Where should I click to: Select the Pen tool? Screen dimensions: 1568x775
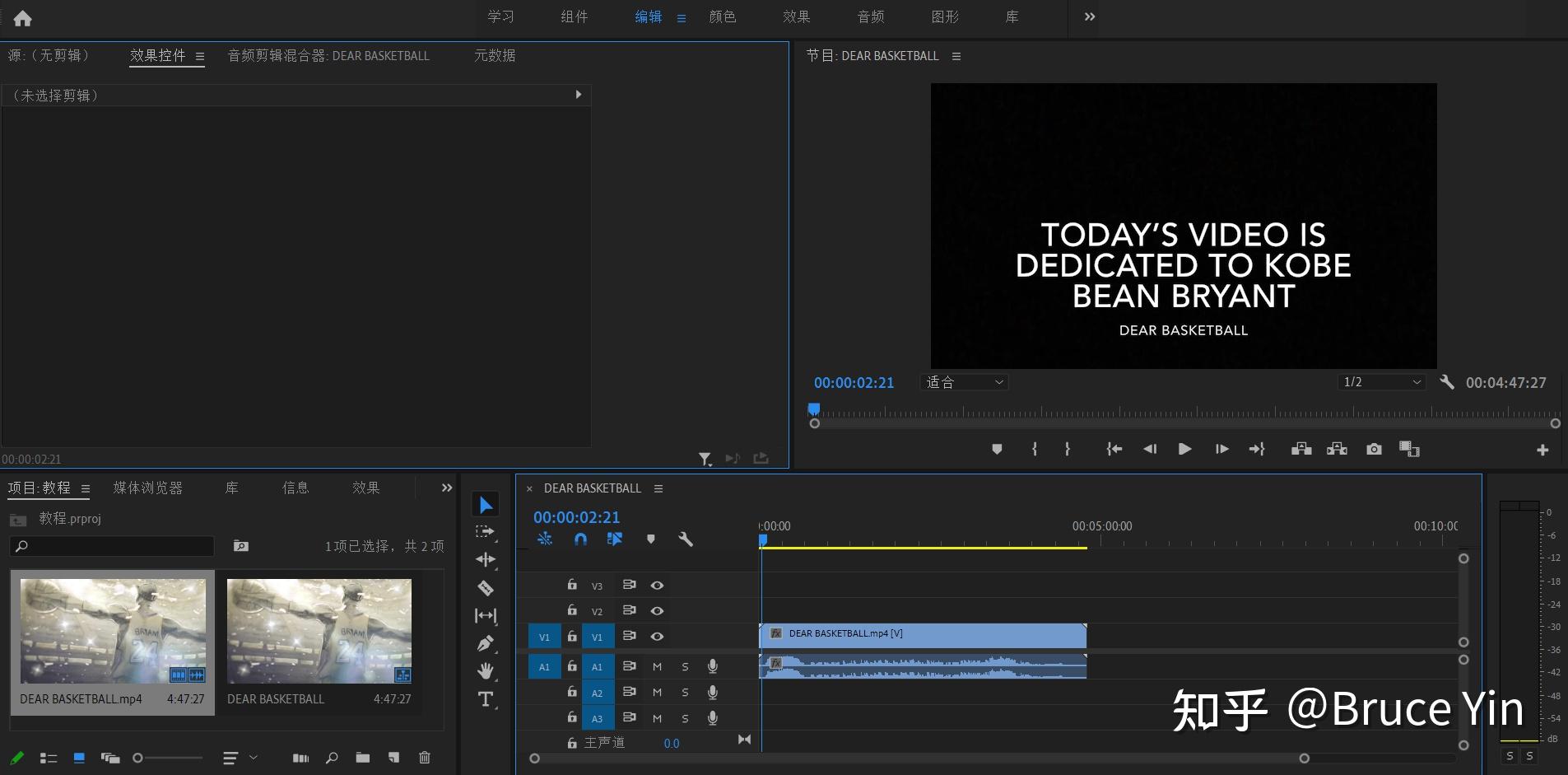(x=486, y=643)
